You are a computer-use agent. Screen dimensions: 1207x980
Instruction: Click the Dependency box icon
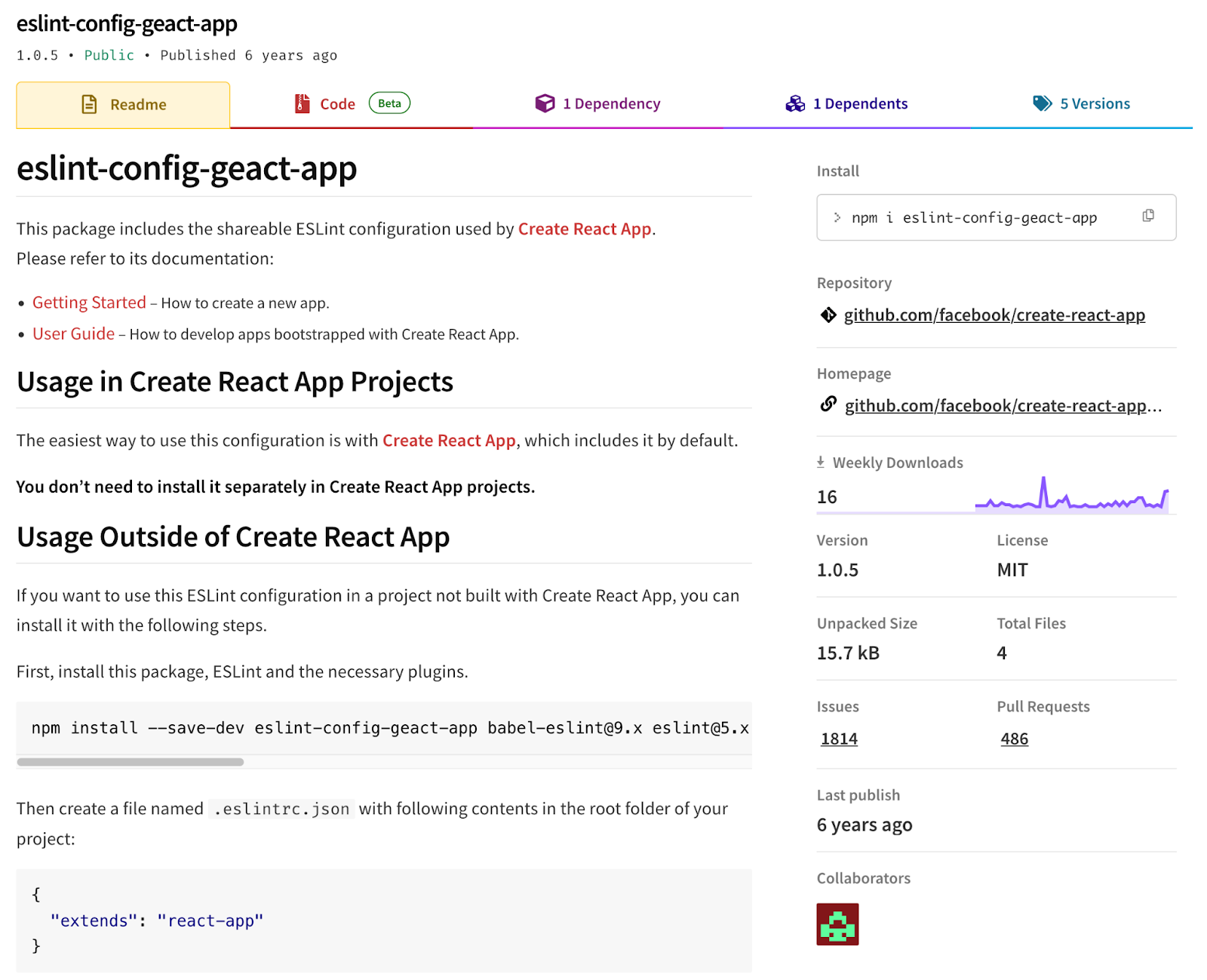(x=545, y=103)
